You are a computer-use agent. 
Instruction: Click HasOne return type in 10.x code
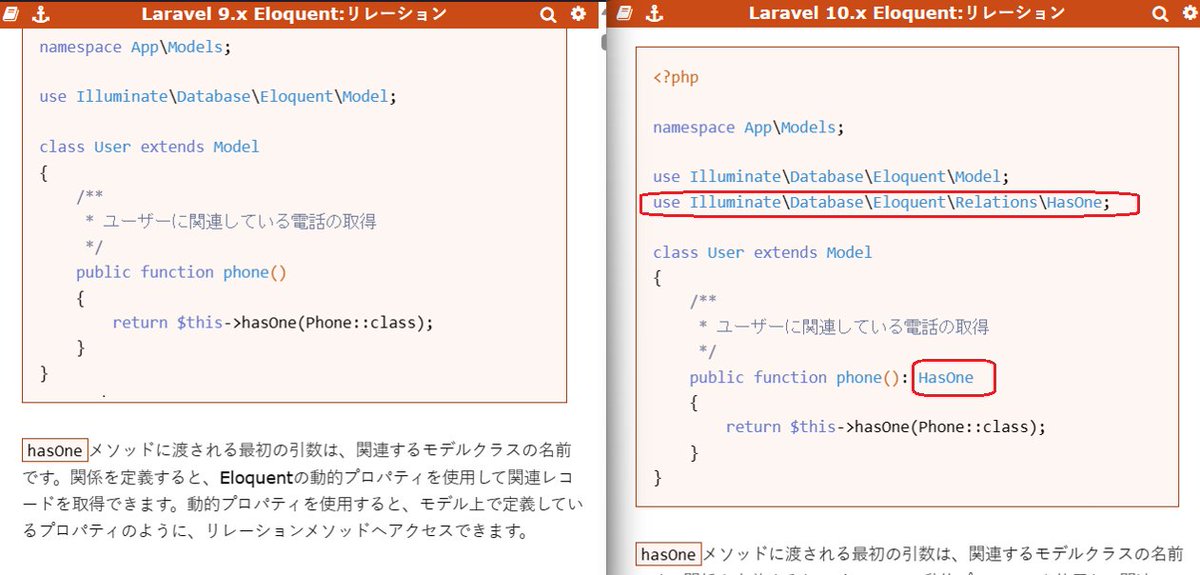coord(945,378)
